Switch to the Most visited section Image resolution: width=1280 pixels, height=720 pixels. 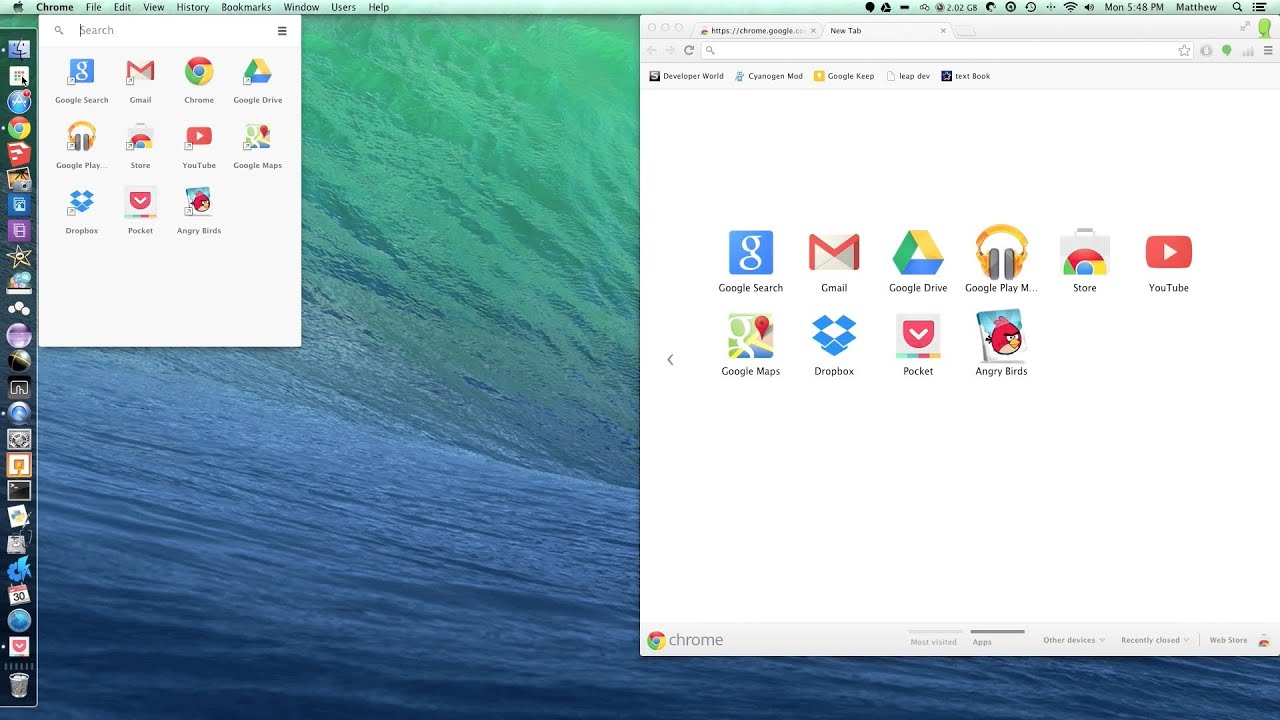click(x=934, y=641)
